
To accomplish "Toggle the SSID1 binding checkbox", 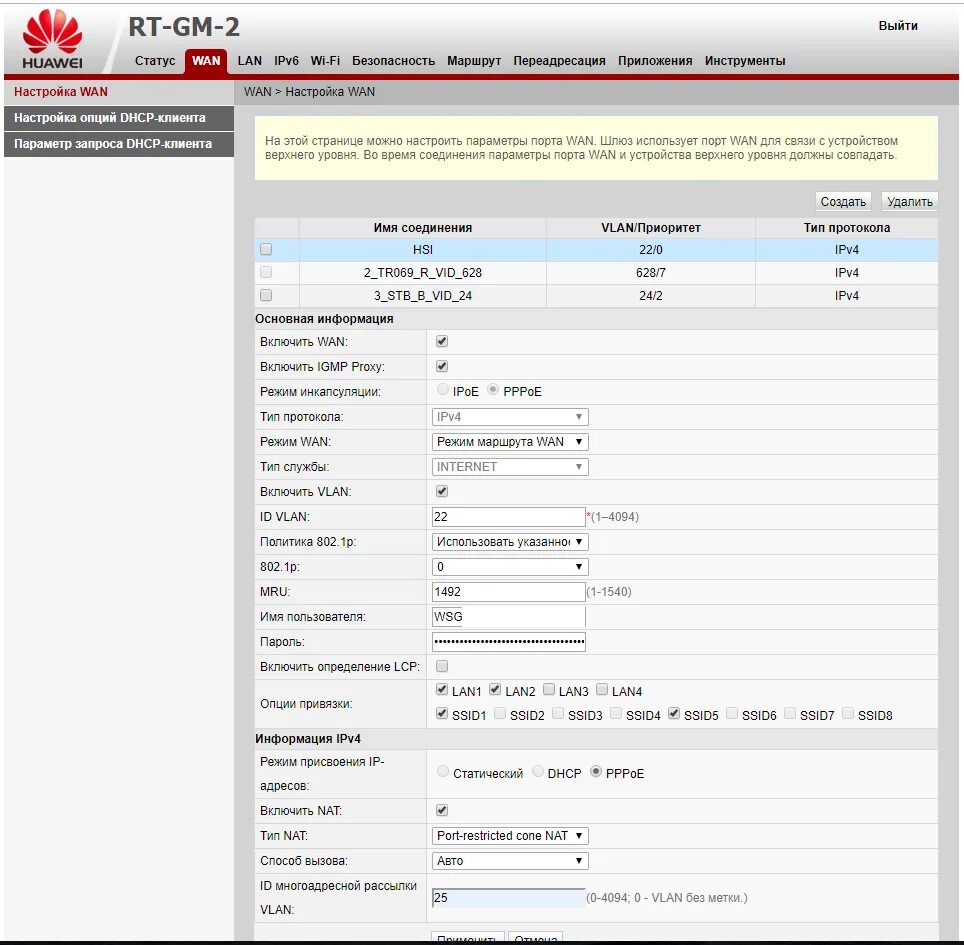I will tap(441, 713).
